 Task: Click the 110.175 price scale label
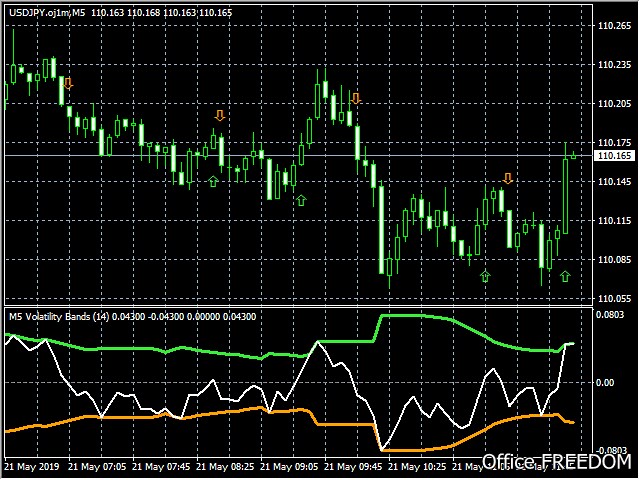[x=614, y=142]
